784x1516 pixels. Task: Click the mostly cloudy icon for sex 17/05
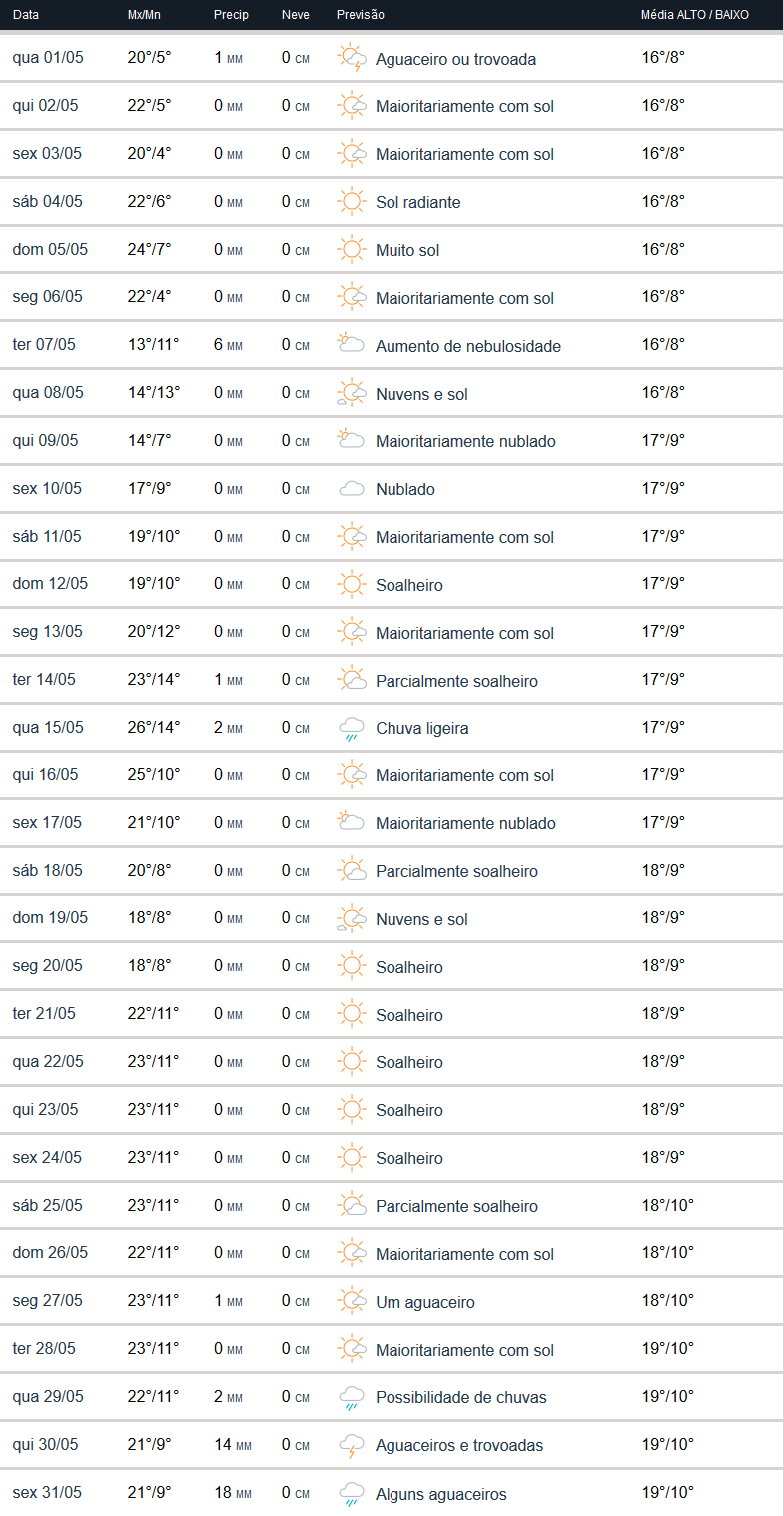[351, 822]
